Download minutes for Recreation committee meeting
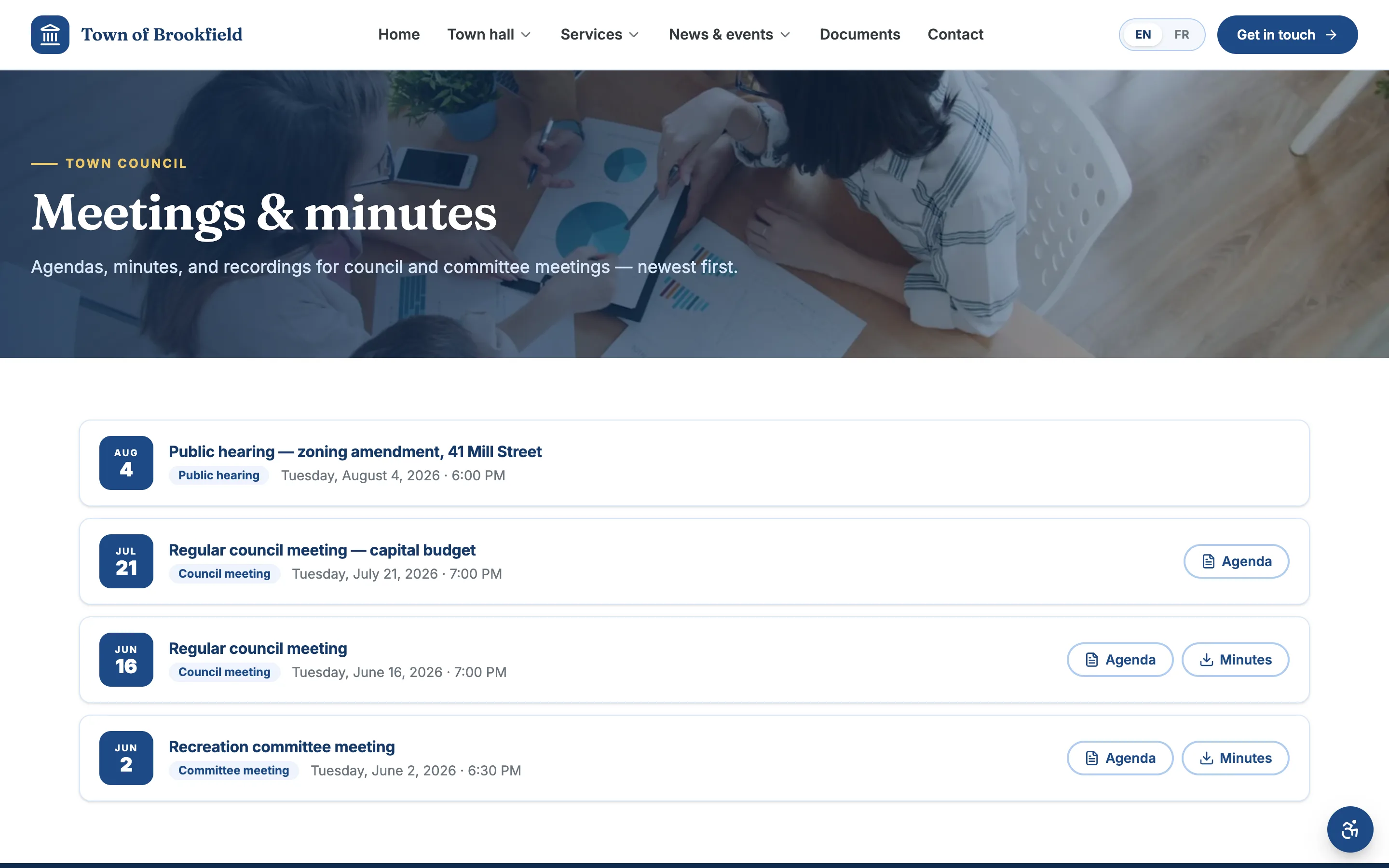This screenshot has height=868, width=1389. (1235, 758)
